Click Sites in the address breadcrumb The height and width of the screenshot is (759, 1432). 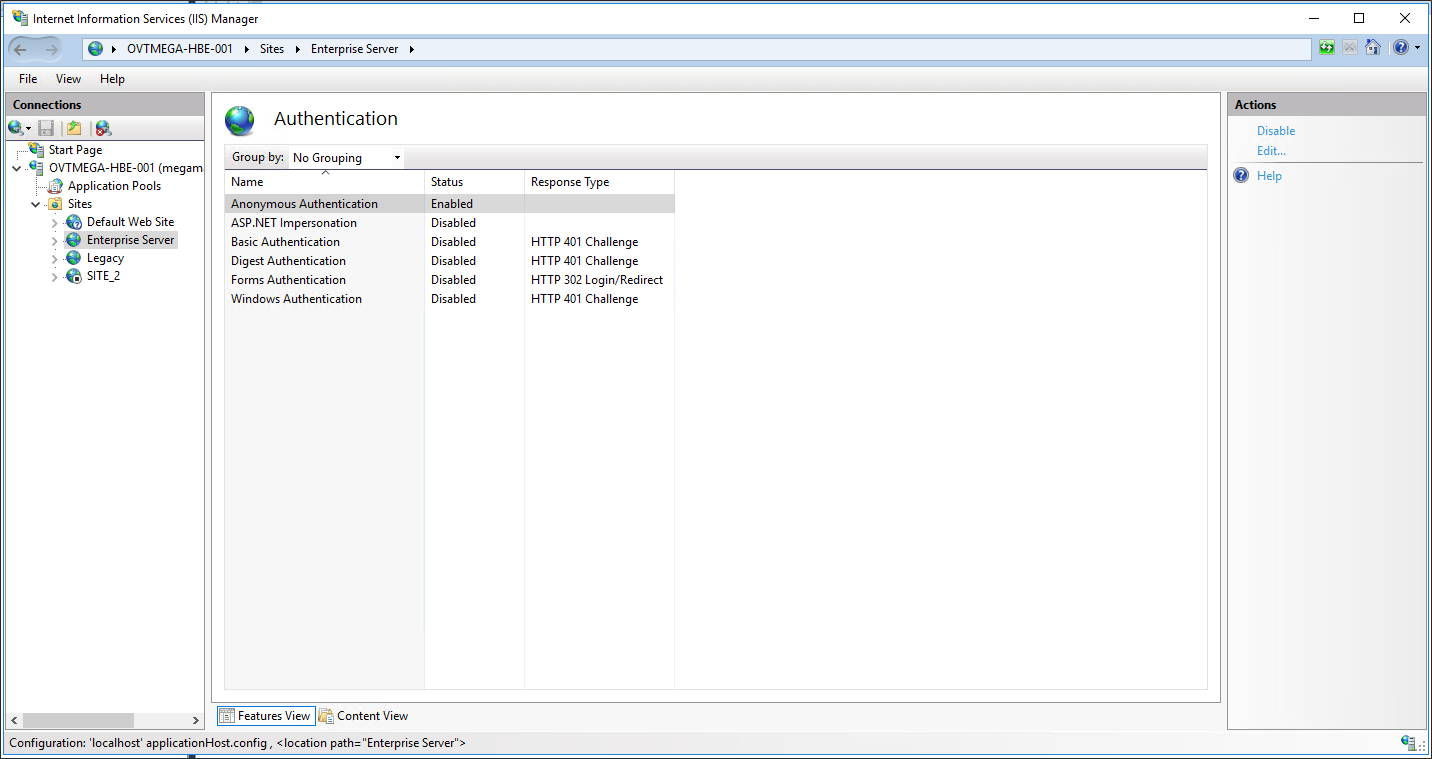point(272,49)
